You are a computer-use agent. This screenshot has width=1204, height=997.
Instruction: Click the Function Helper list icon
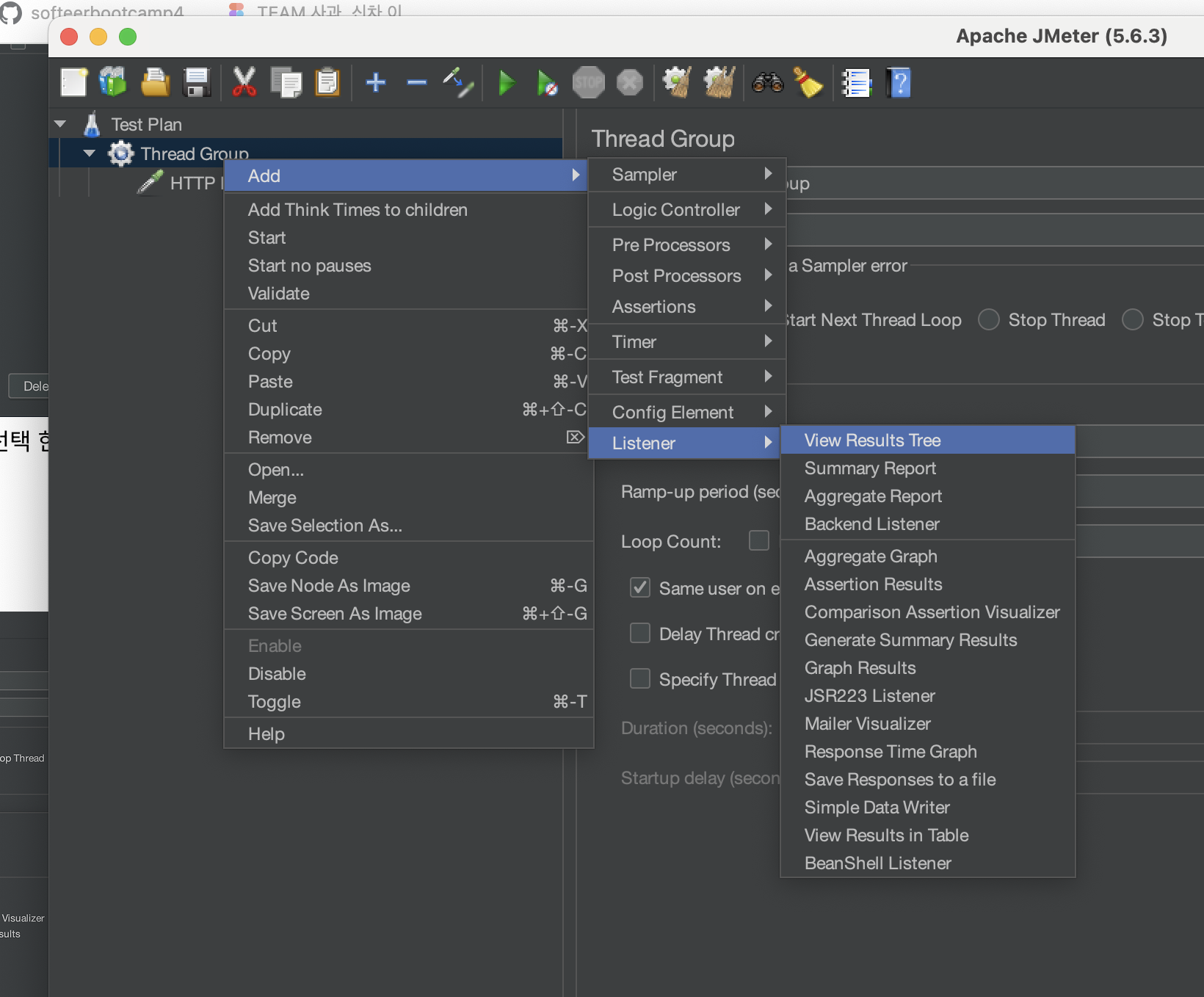click(856, 82)
